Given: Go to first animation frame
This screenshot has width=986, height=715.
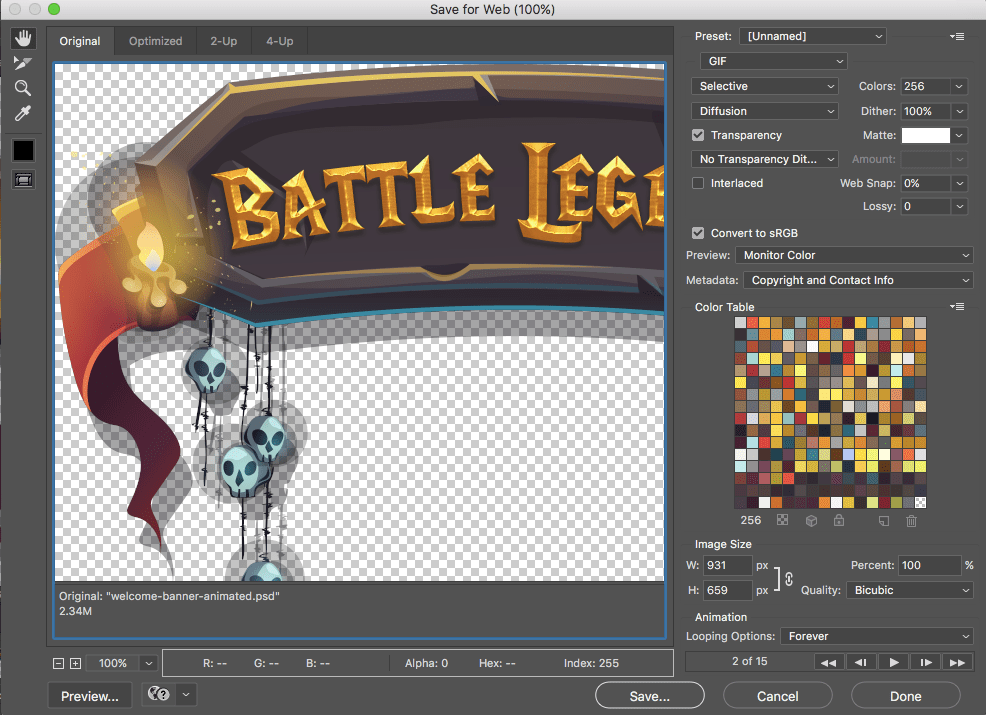Looking at the screenshot, I should click(x=829, y=662).
